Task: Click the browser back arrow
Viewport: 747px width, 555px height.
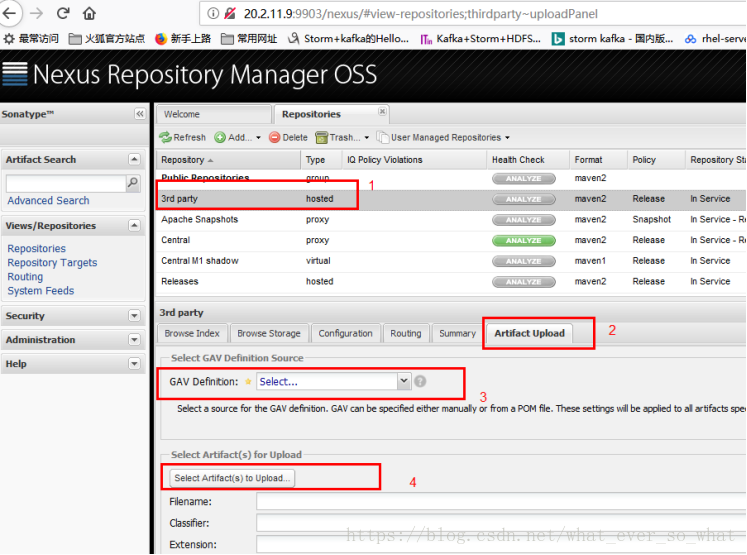Action: [9, 13]
